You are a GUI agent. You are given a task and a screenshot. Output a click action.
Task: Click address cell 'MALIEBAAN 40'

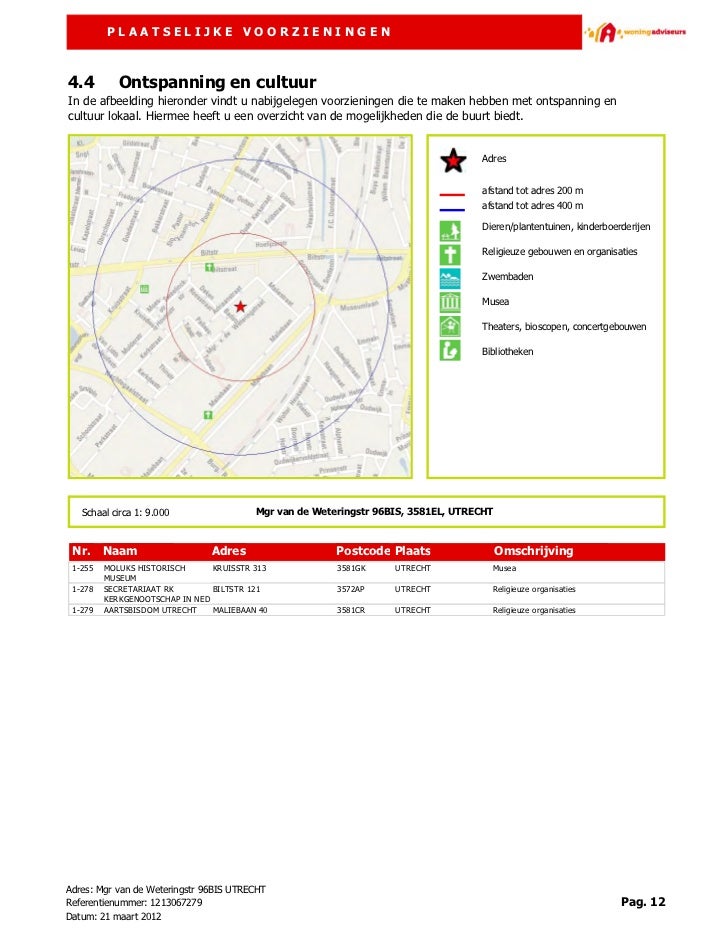240,610
